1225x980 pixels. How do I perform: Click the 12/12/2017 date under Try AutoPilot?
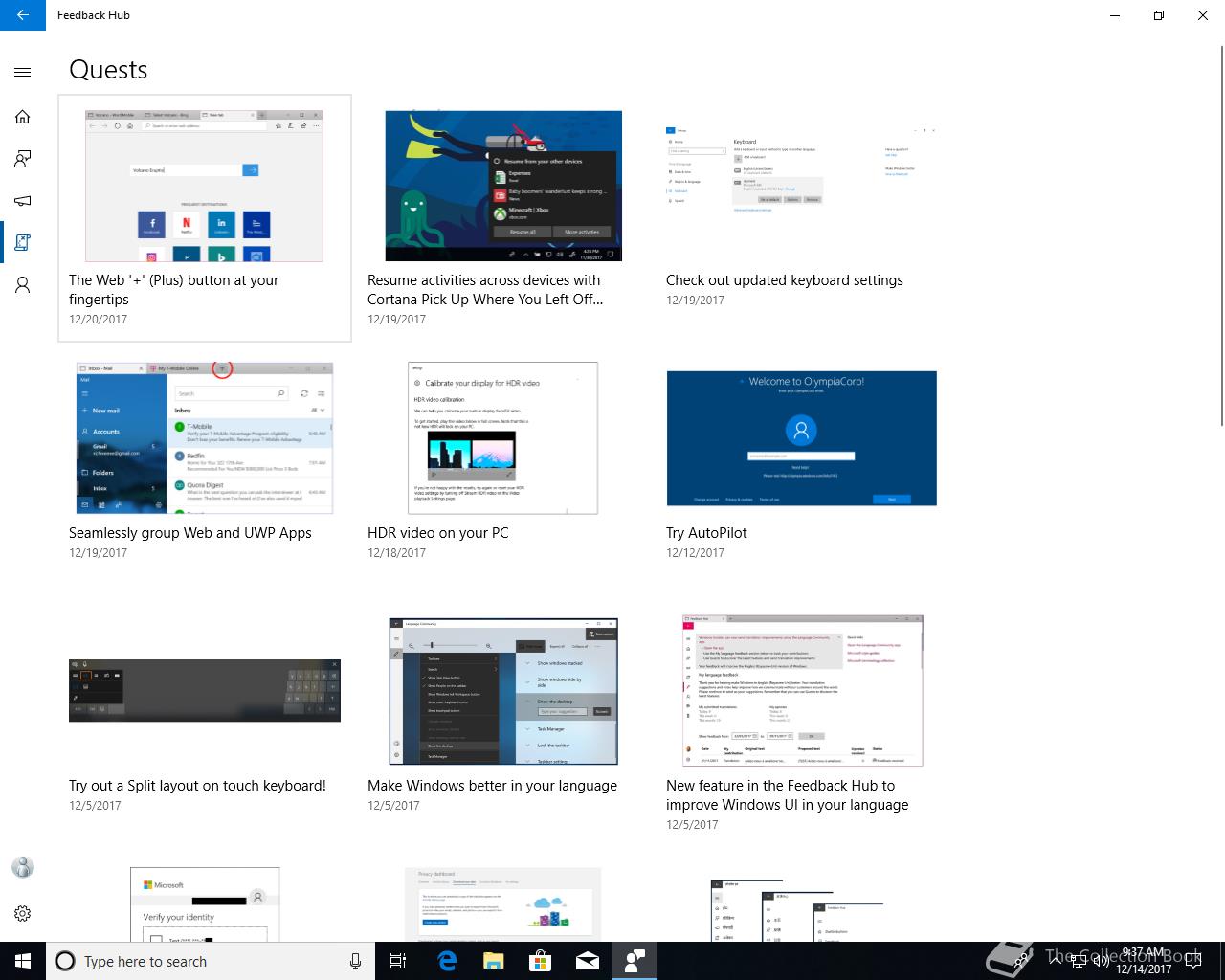(695, 553)
